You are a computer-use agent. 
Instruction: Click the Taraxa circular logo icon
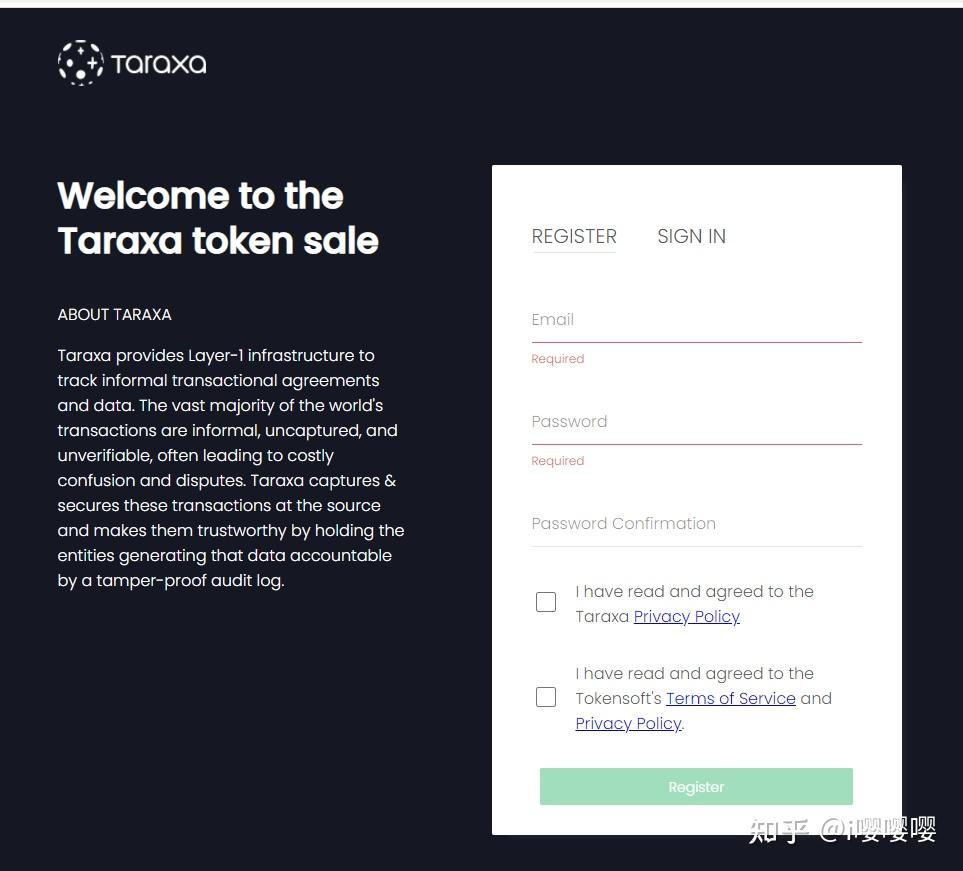point(80,63)
